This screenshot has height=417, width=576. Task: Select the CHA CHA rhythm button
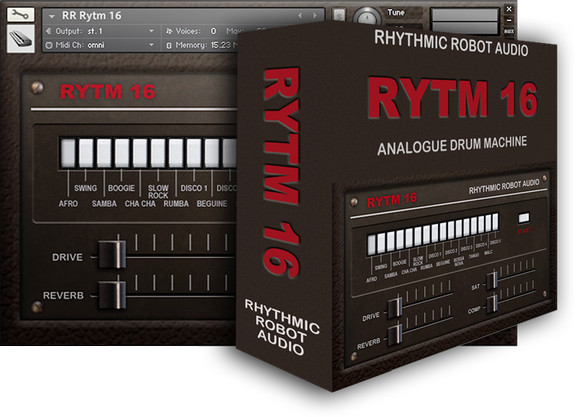point(140,152)
